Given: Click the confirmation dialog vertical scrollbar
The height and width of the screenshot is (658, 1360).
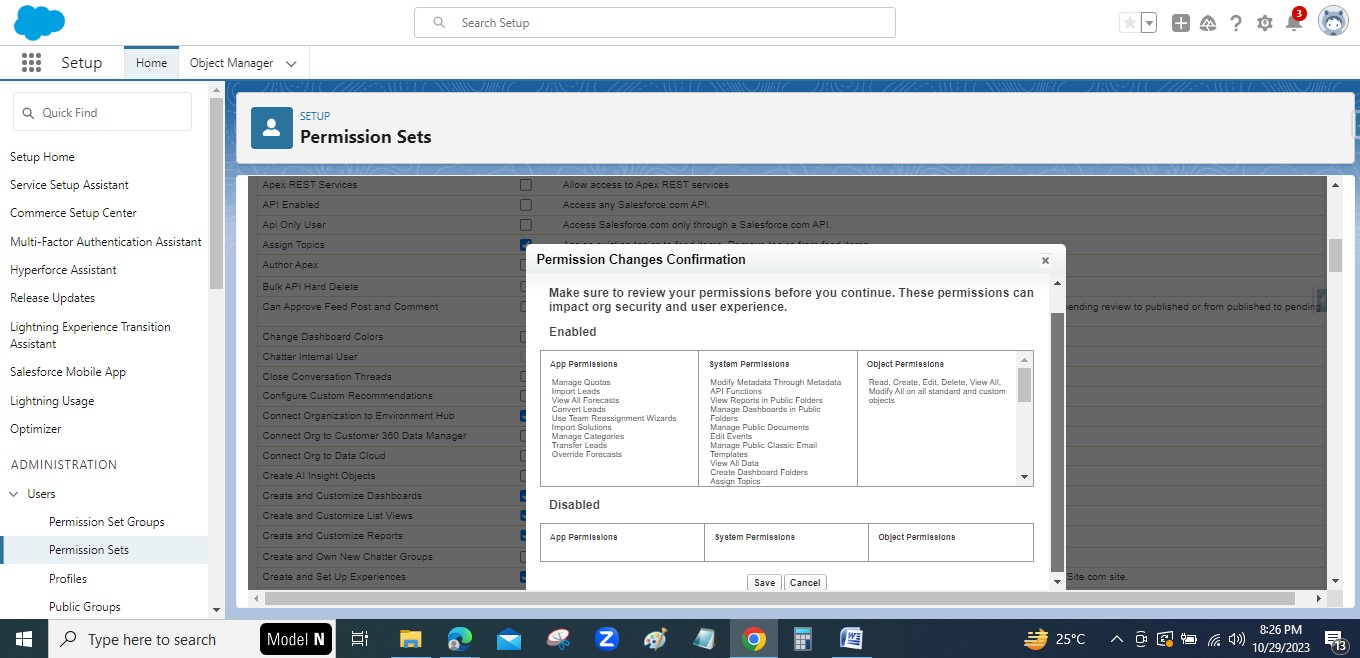Looking at the screenshot, I should pyautogui.click(x=1057, y=440).
